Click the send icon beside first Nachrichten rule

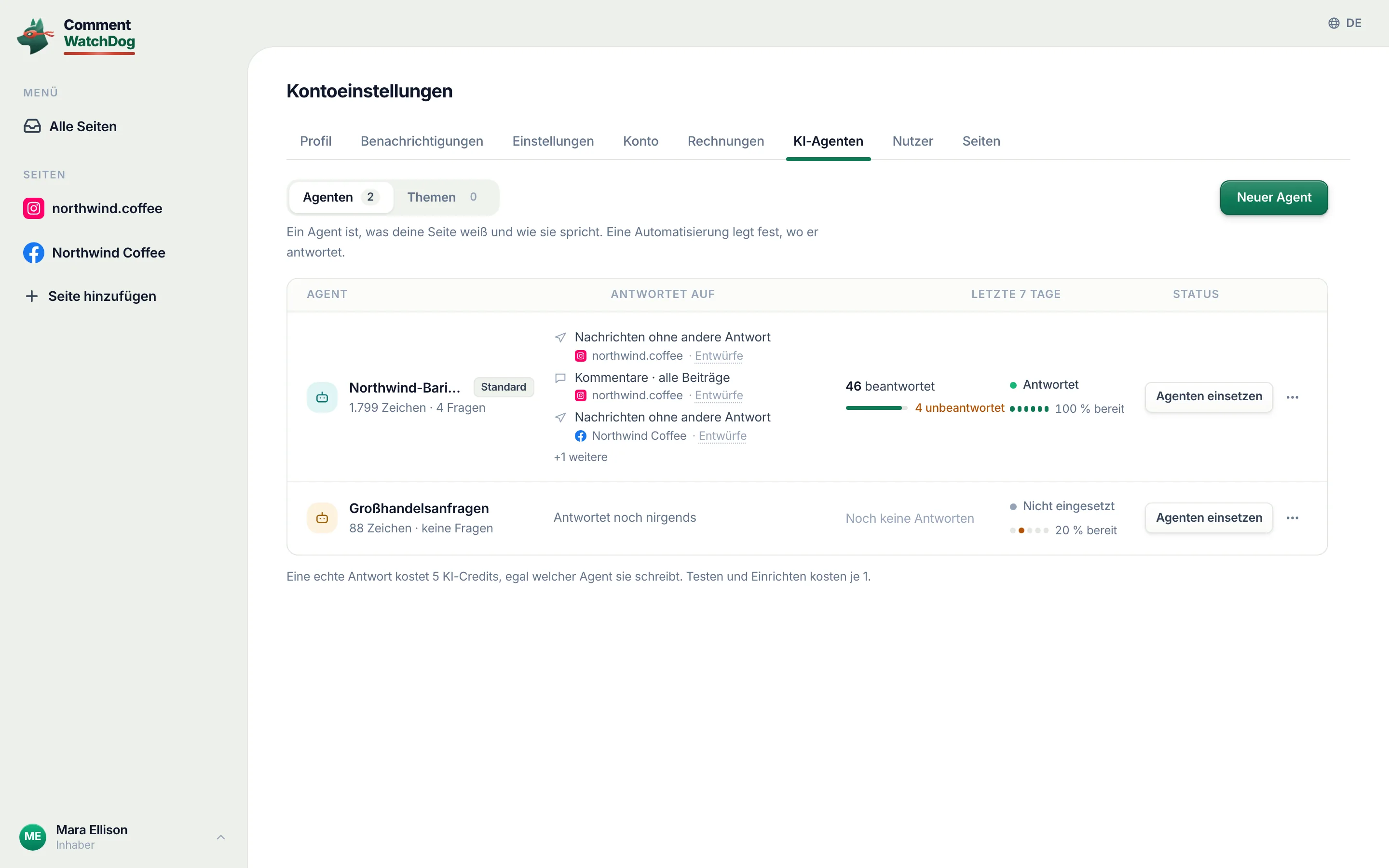pos(560,338)
